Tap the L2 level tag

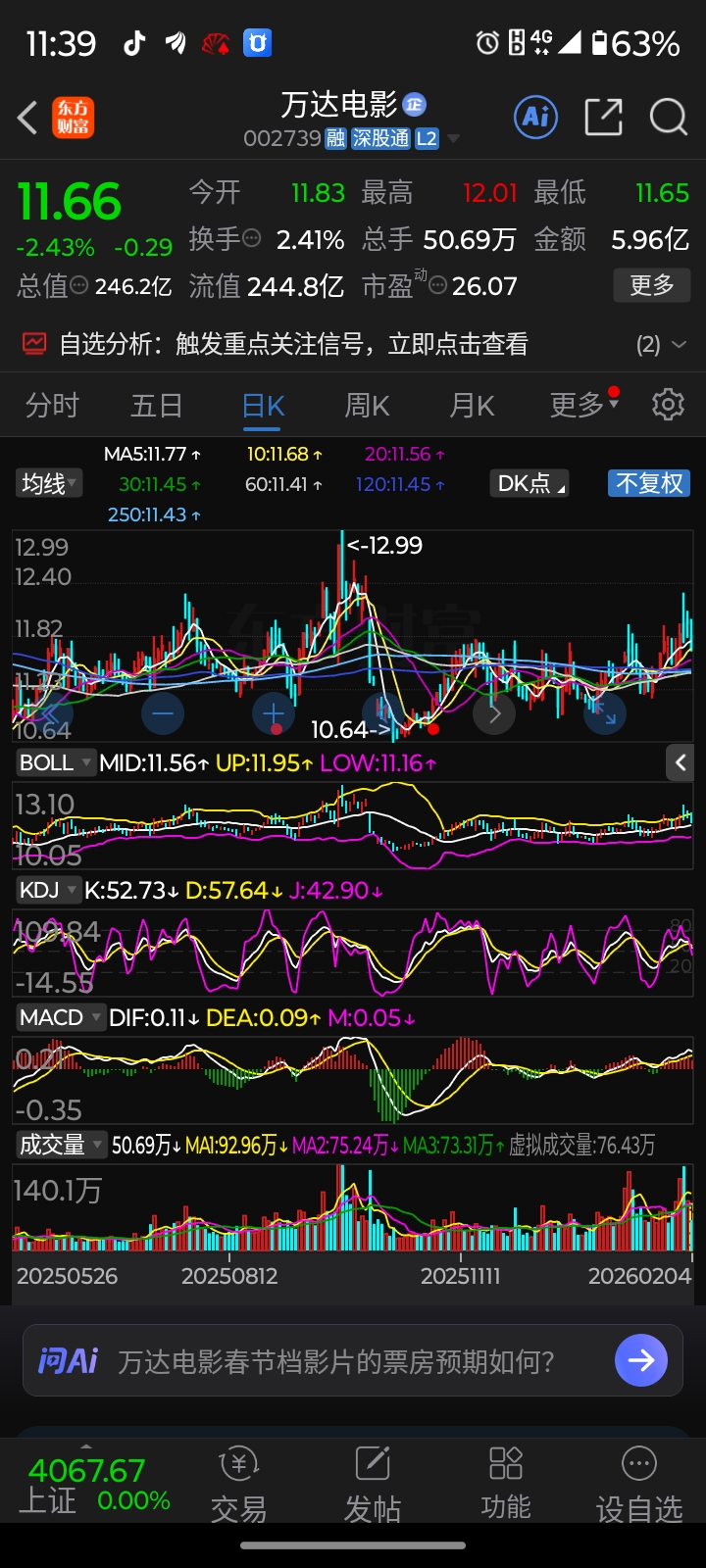[x=427, y=139]
